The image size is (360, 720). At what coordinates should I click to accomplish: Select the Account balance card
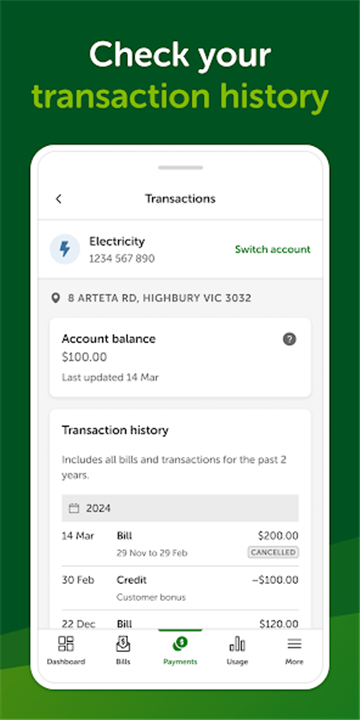[x=180, y=357]
